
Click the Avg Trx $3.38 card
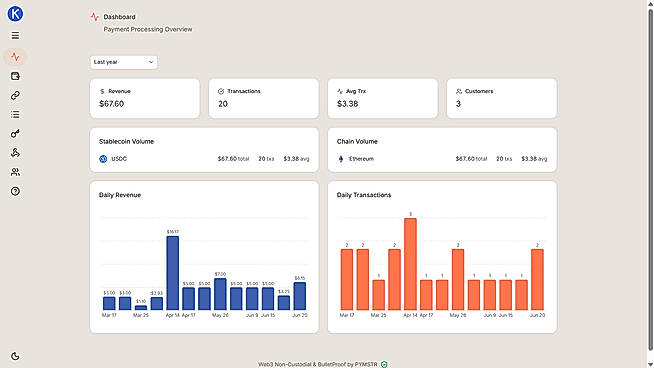383,98
